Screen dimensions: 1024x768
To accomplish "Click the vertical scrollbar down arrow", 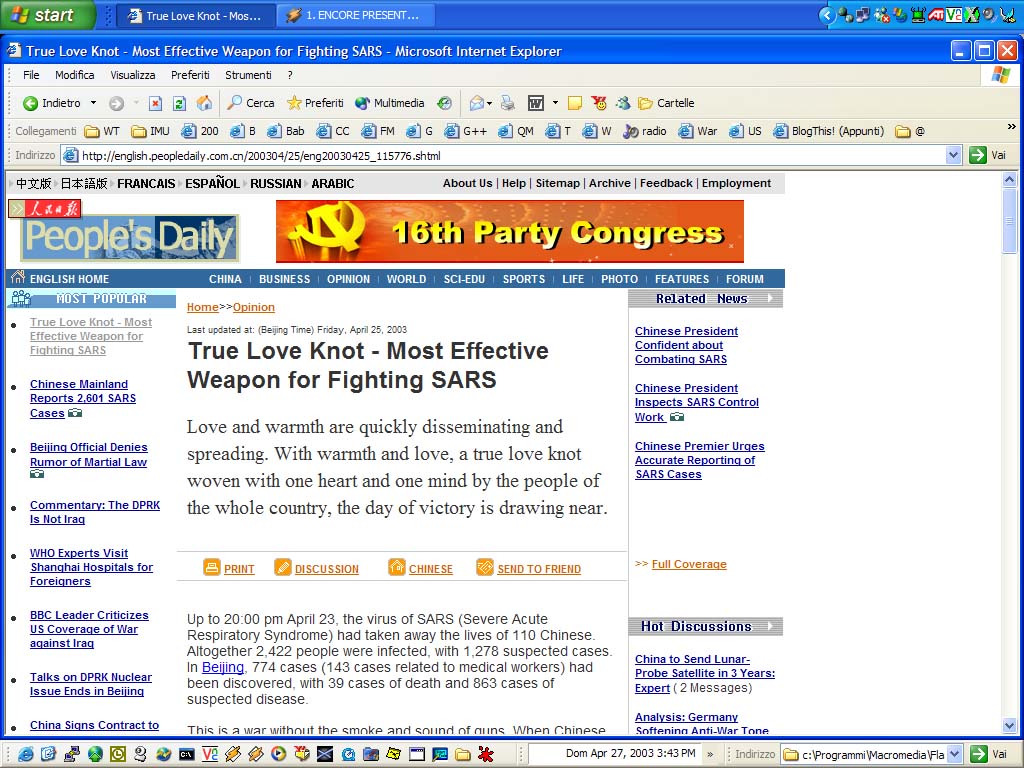I will (x=1009, y=726).
